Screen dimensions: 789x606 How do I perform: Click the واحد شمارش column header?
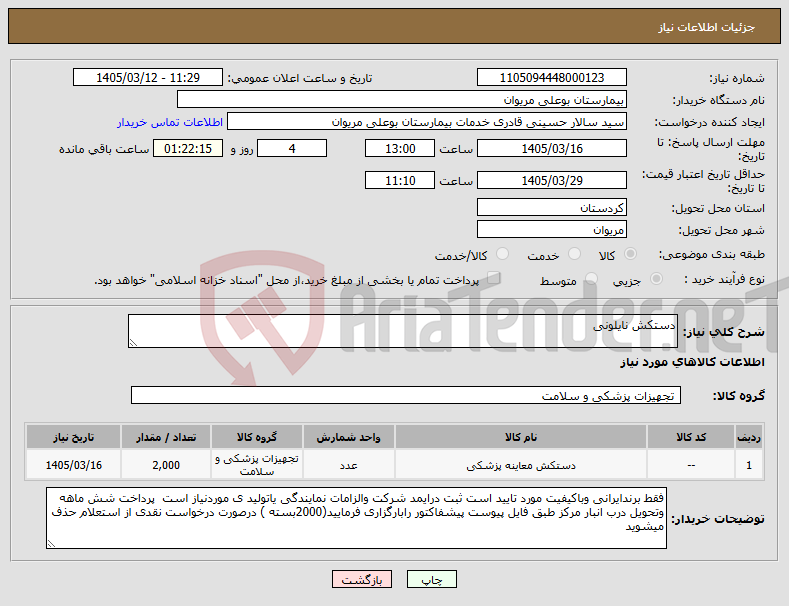point(348,437)
